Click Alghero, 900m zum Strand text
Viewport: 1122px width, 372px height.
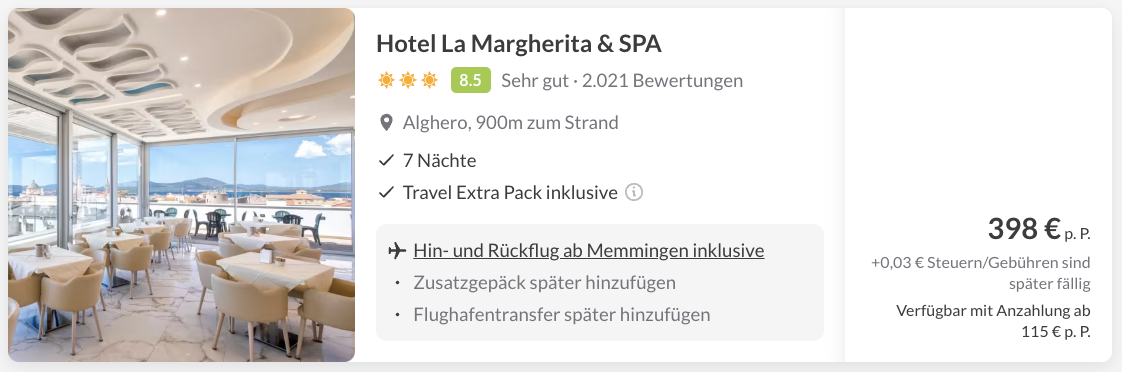pyautogui.click(x=510, y=123)
